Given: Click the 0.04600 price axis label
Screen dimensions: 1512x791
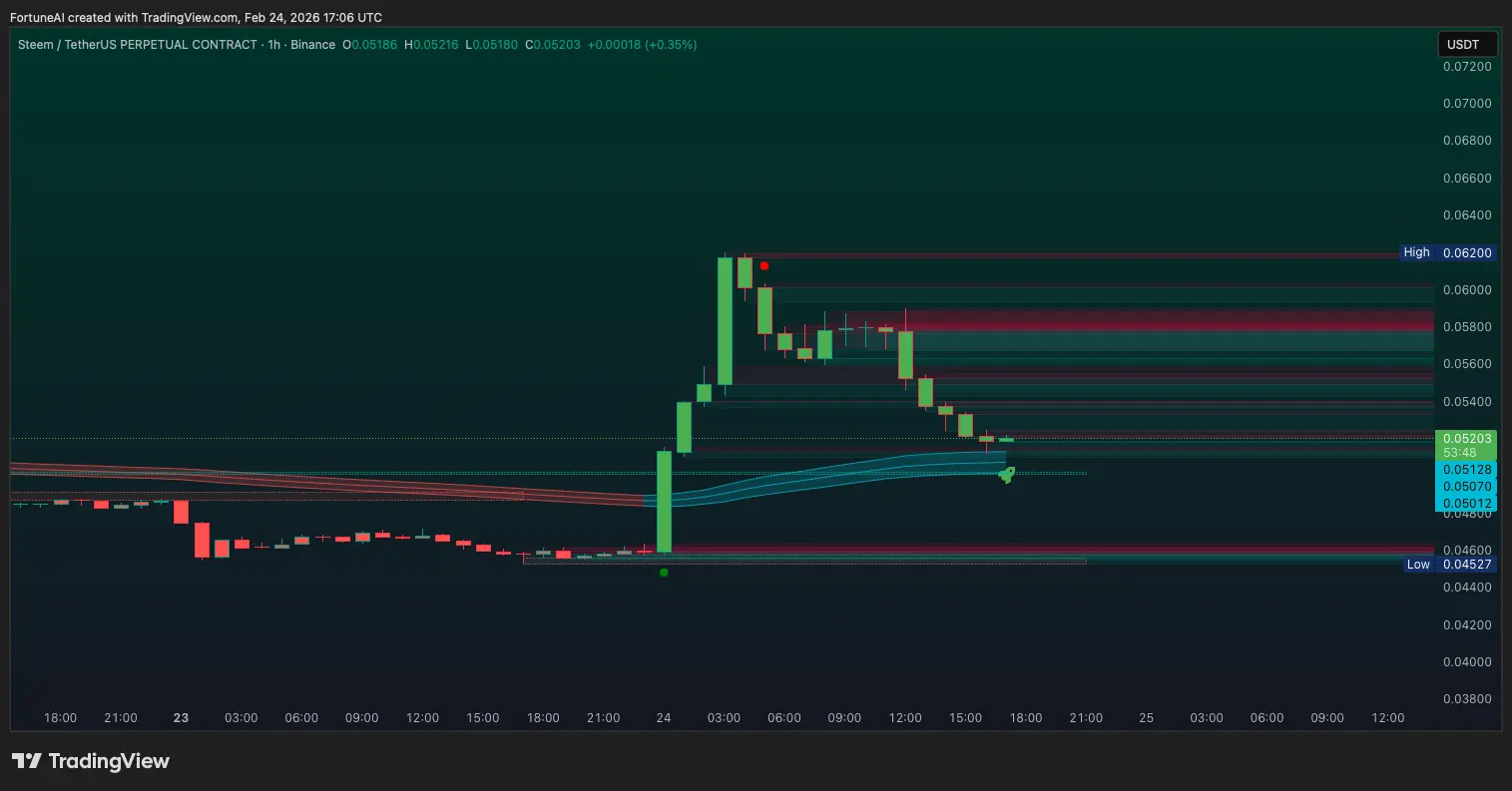Looking at the screenshot, I should pos(1467,551).
